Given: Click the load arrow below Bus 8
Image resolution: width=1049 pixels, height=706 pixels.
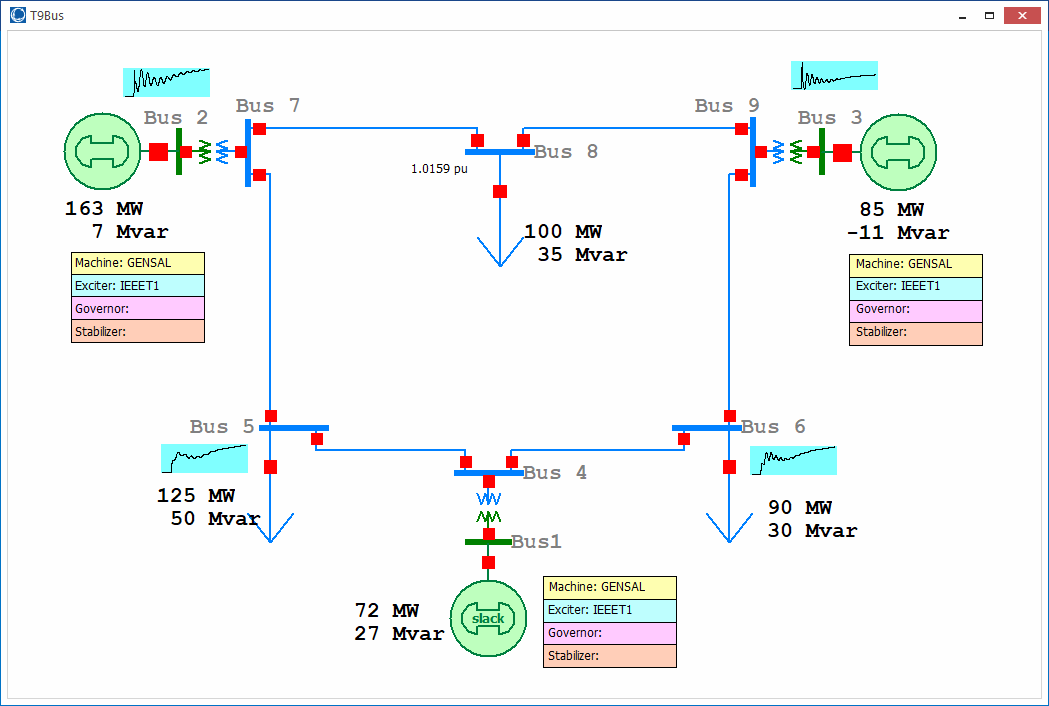Looking at the screenshot, I should point(500,248).
